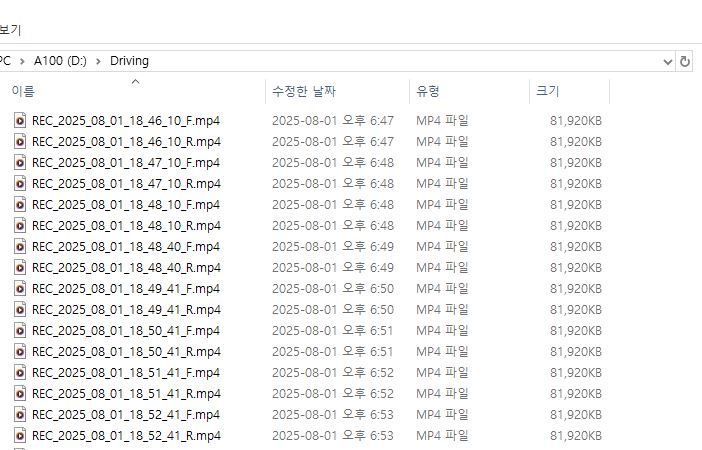This screenshot has height=450, width=702.
Task: Sort by the 유형 column header
Action: tap(428, 91)
